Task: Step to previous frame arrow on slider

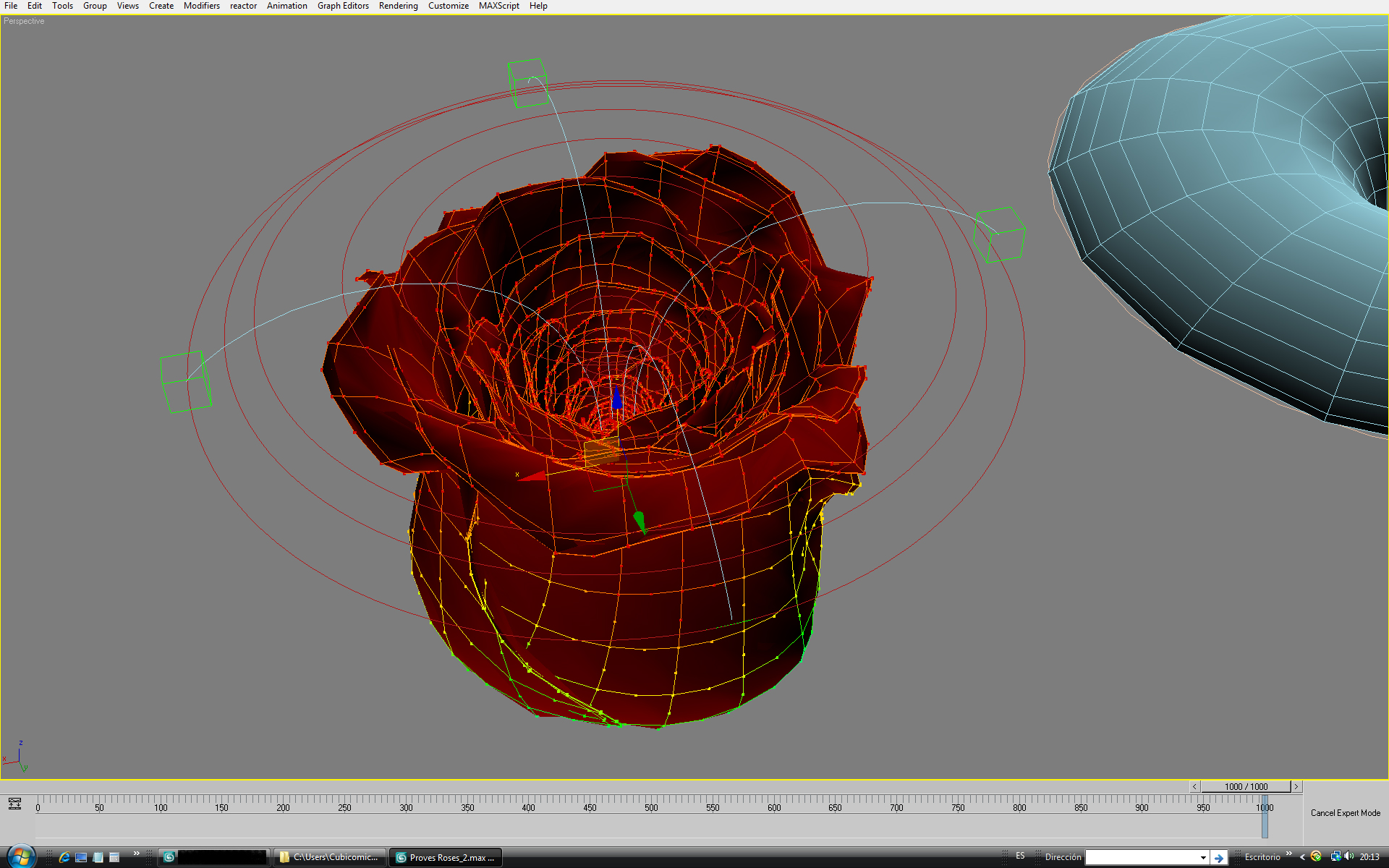Action: (1194, 786)
